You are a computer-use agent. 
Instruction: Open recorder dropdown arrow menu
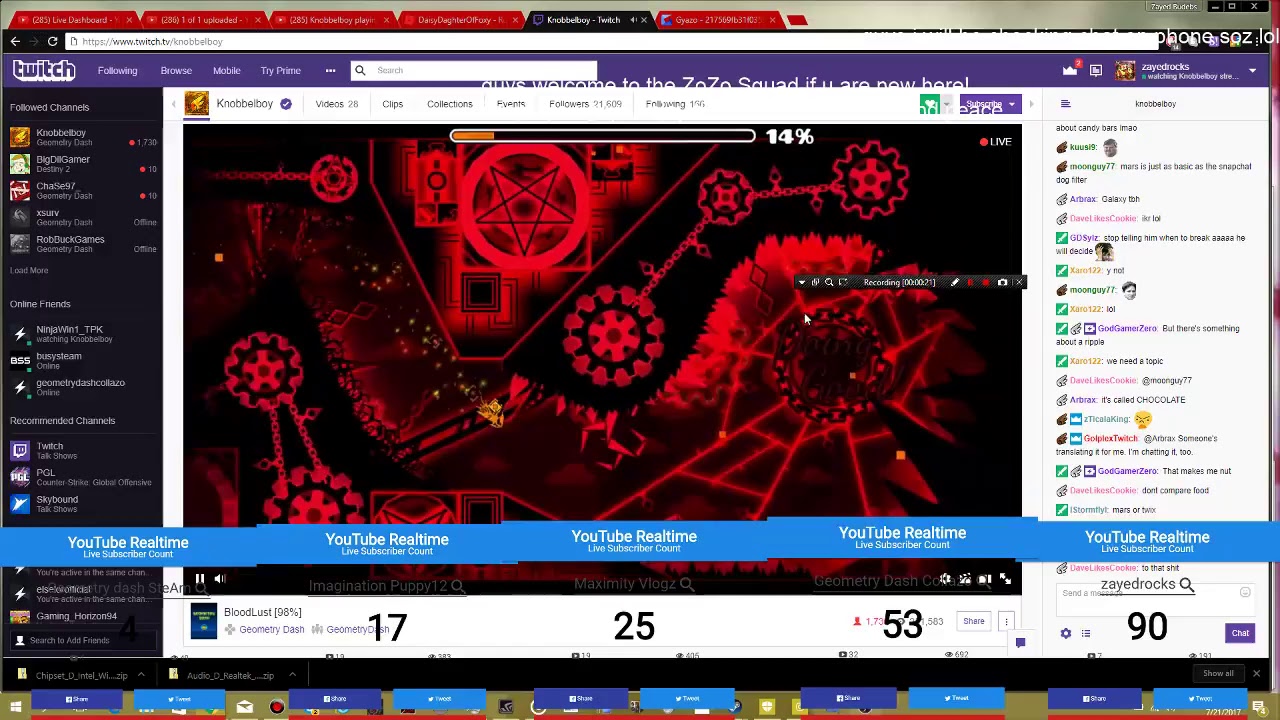click(x=802, y=283)
